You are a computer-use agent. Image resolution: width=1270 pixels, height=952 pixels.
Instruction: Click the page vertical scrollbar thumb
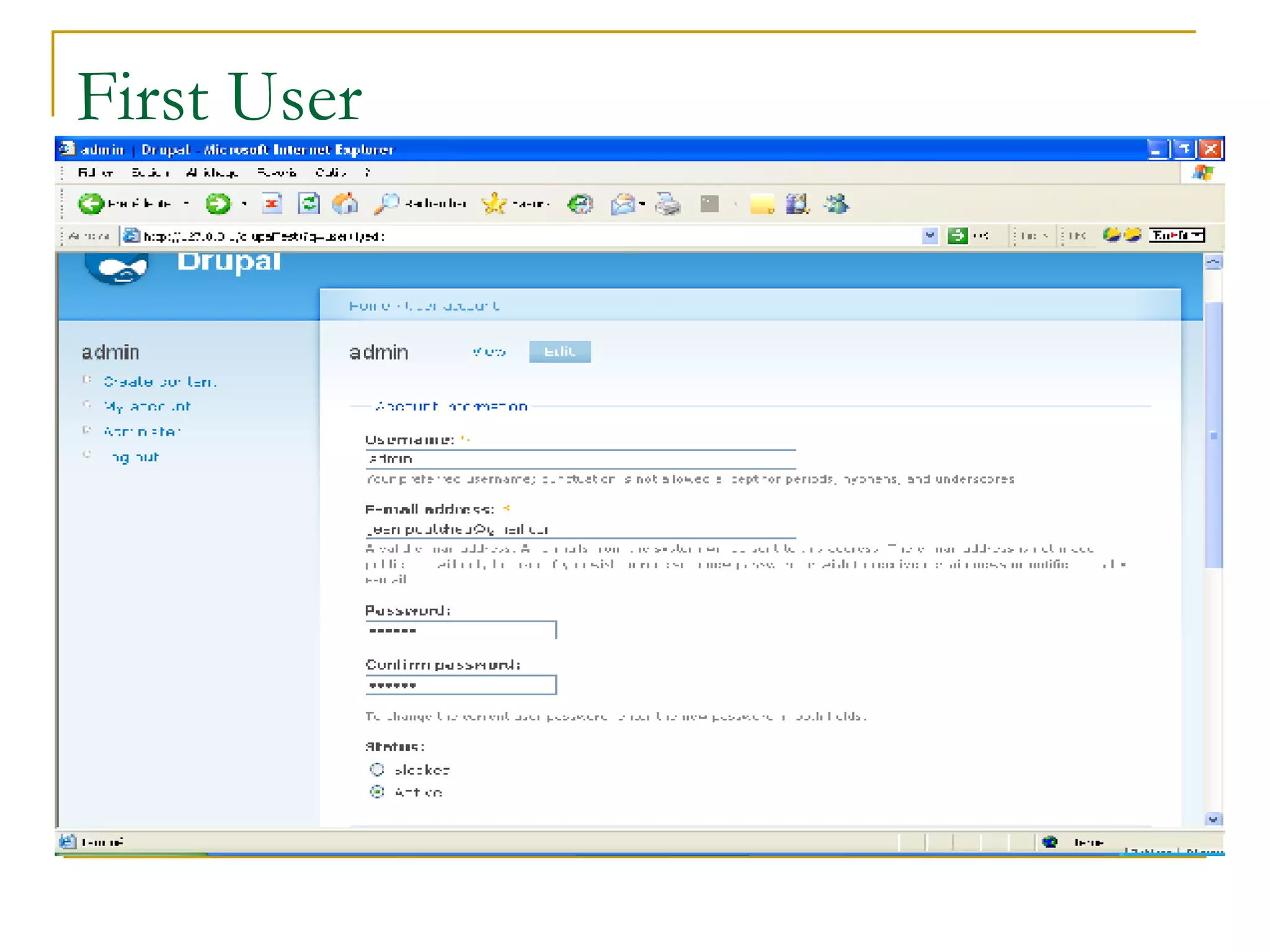1213,434
